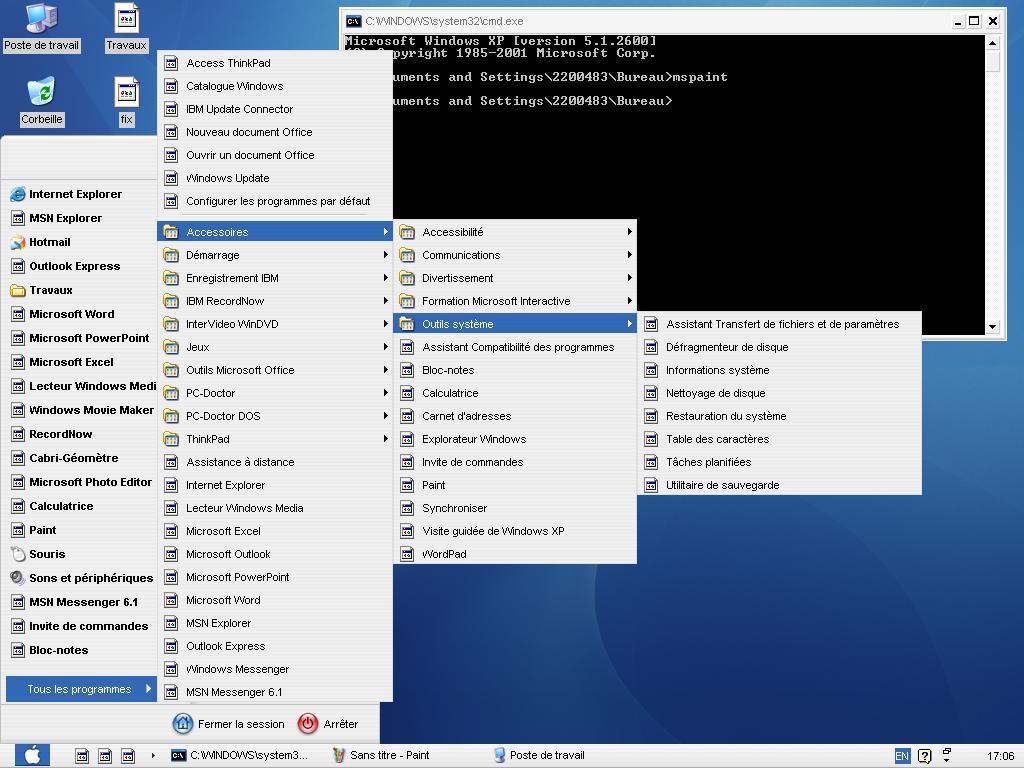The width and height of the screenshot is (1024, 768).
Task: Open the Travaux desktop folder
Action: pos(126,25)
